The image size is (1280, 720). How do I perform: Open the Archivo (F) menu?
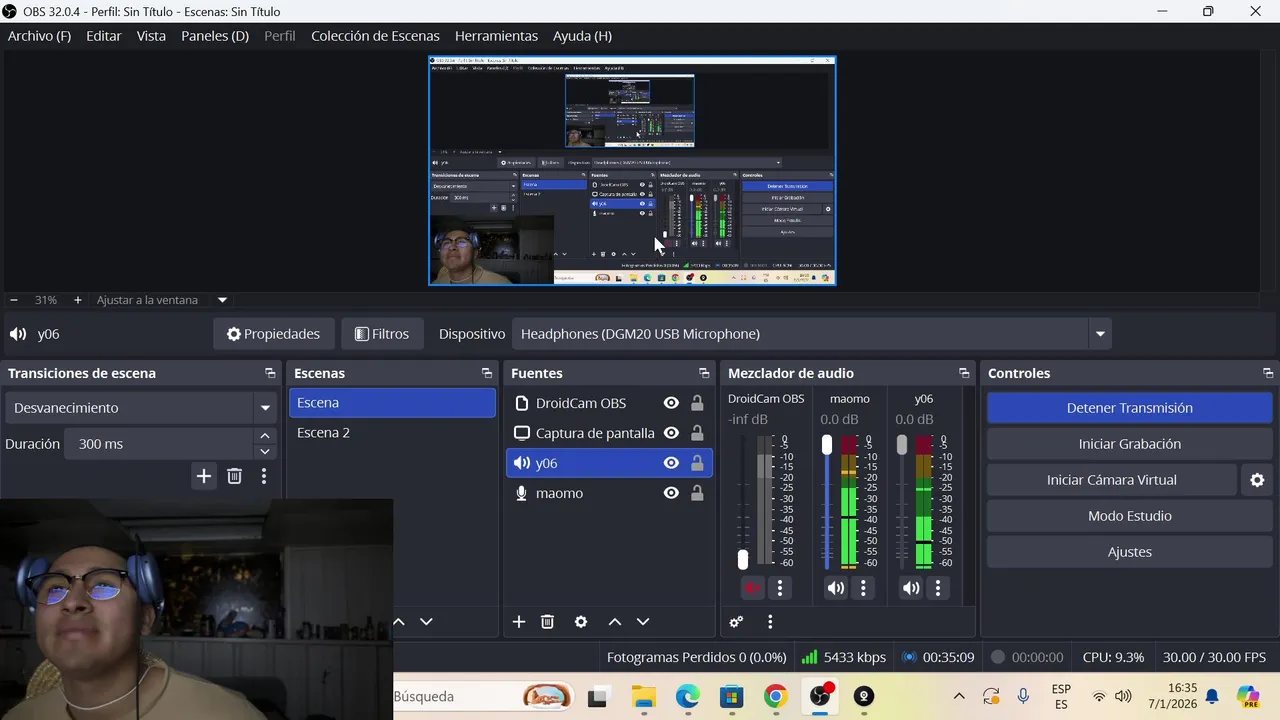39,36
